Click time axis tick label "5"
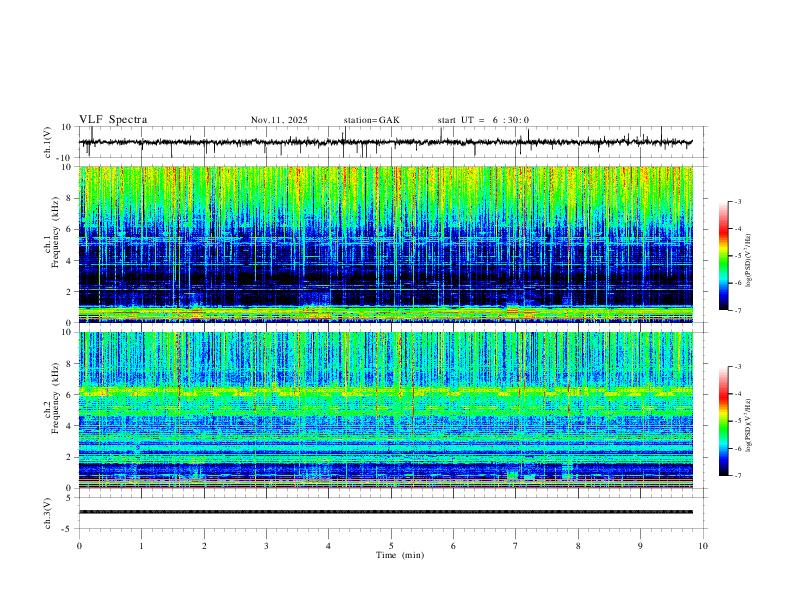792x612 pixels. pos(391,546)
